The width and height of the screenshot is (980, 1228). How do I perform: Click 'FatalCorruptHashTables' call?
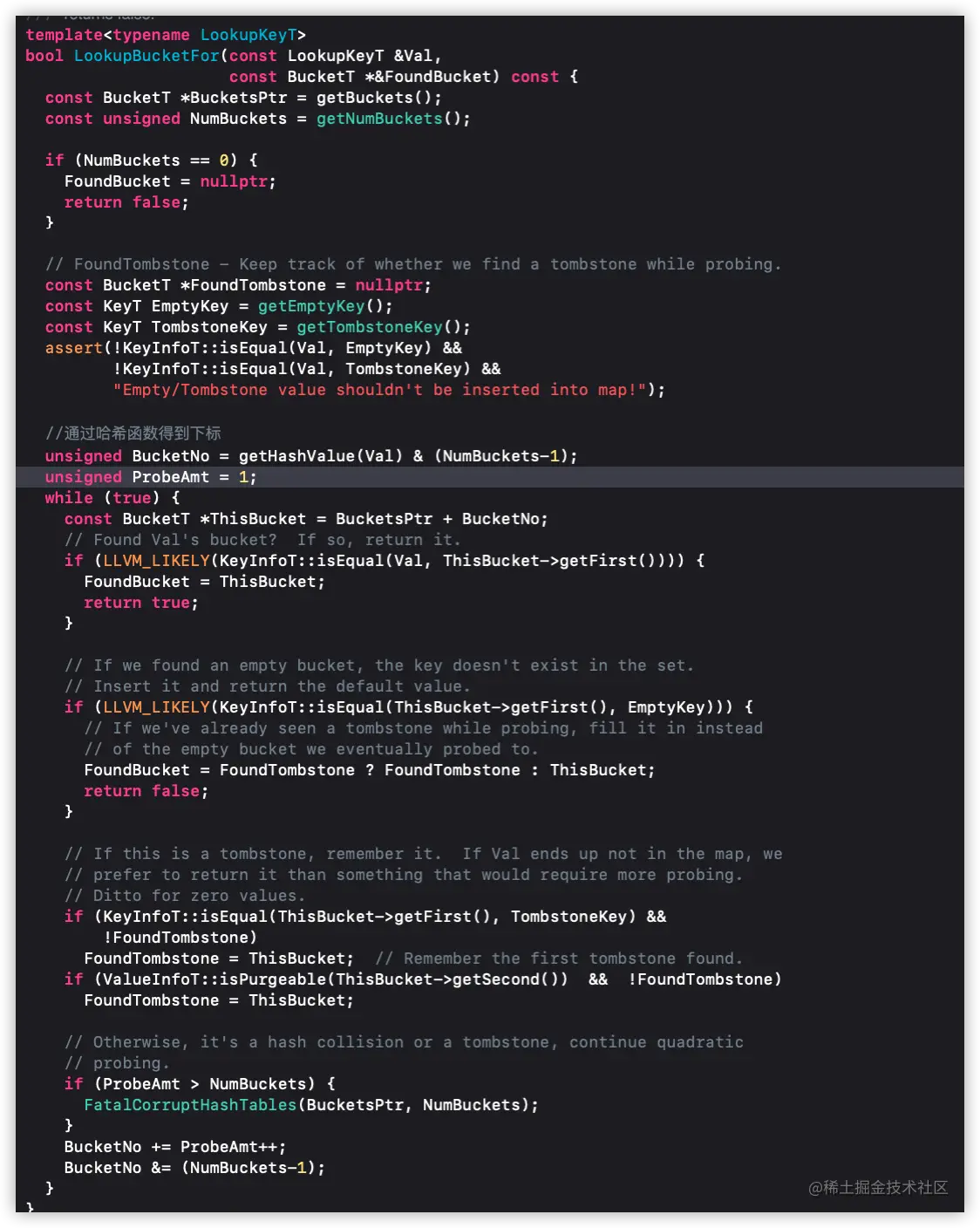pos(190,1105)
